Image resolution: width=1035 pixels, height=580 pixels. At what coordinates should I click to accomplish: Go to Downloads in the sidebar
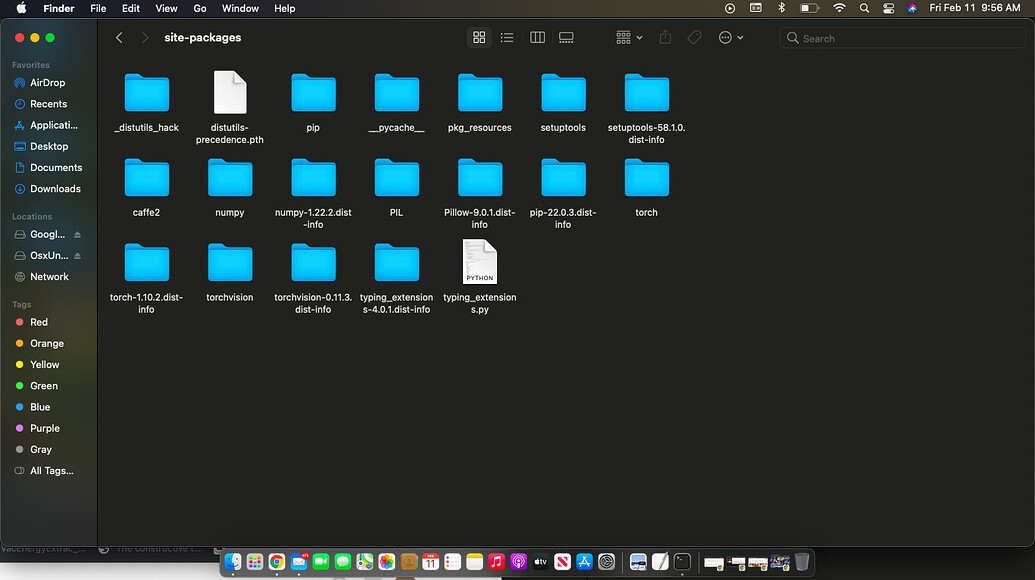coord(55,189)
